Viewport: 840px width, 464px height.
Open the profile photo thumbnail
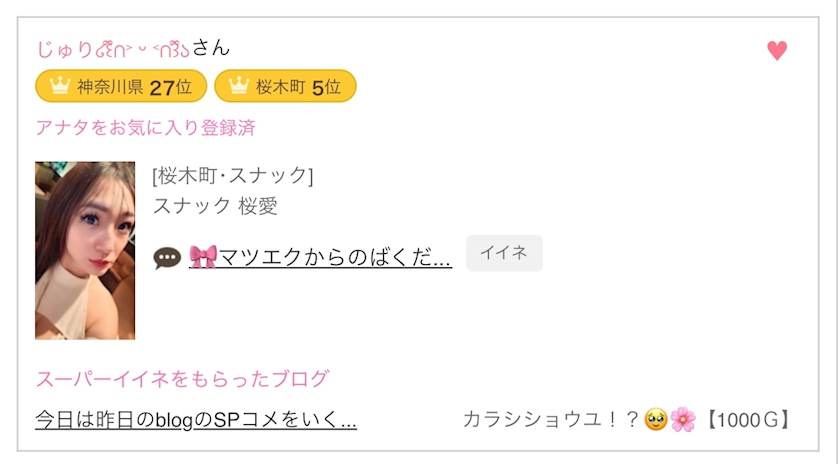click(x=85, y=250)
